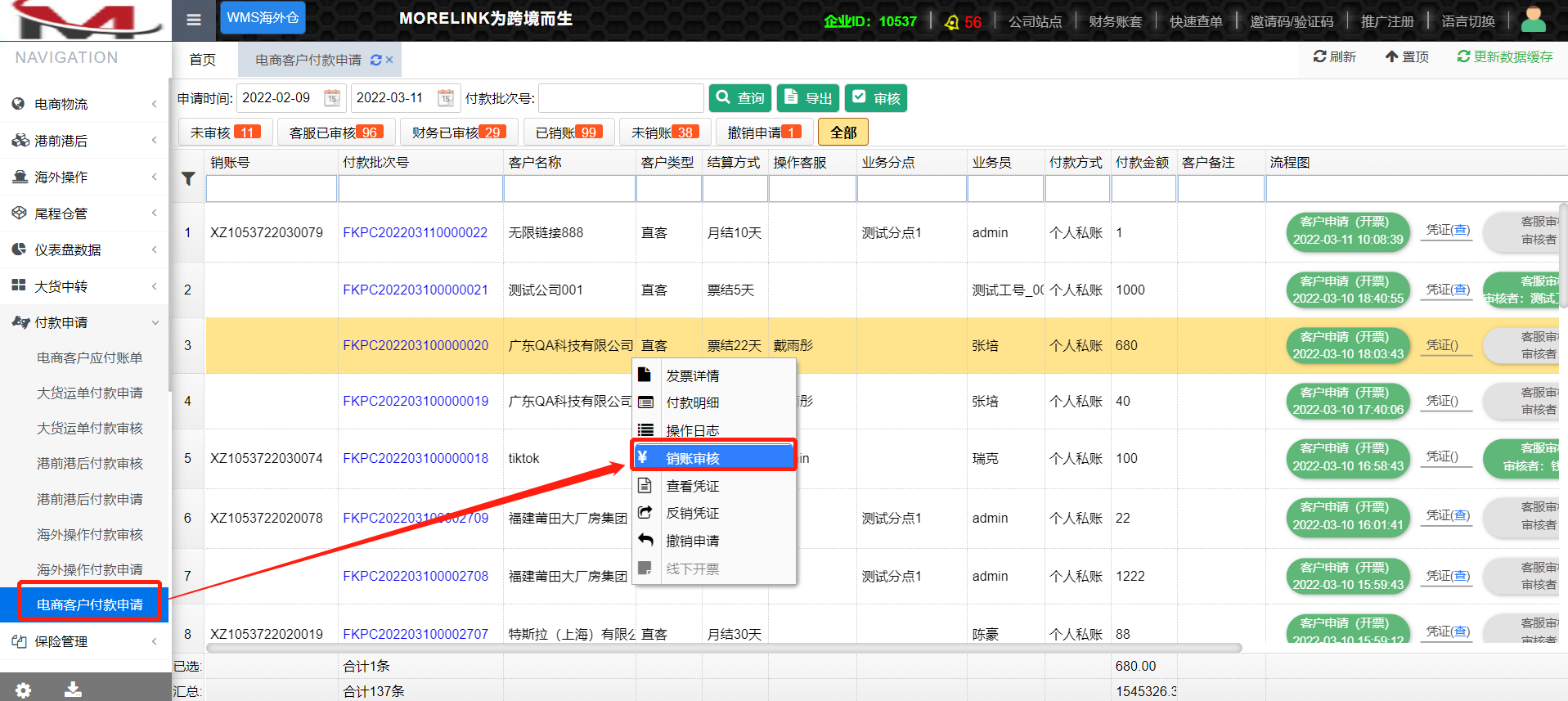
Task: Click the 导出 export button
Action: tap(808, 98)
